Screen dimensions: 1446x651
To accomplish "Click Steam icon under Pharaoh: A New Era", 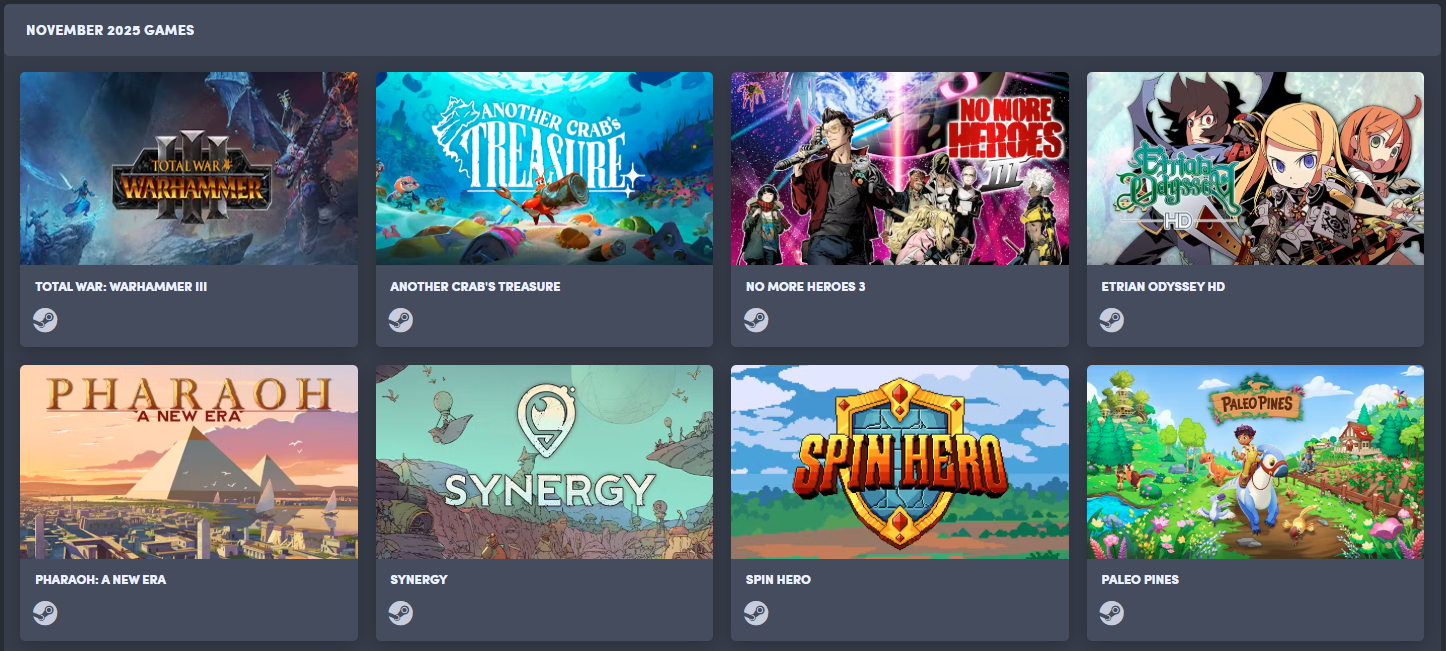I will pyautogui.click(x=45, y=613).
